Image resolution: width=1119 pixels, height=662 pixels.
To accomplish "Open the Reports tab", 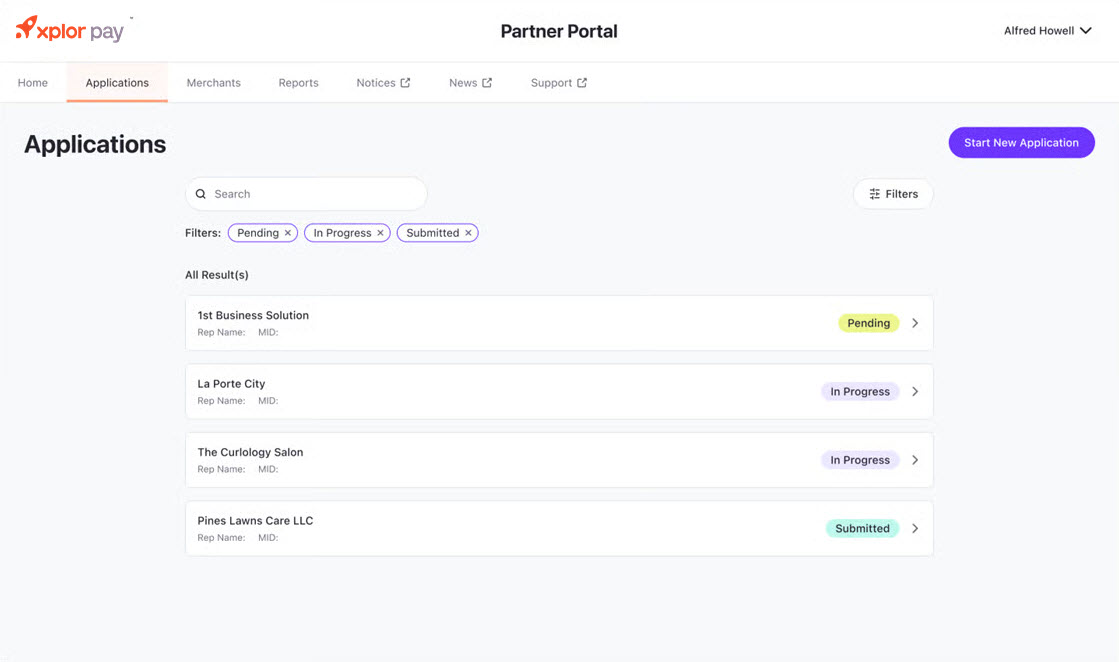I will coord(298,83).
